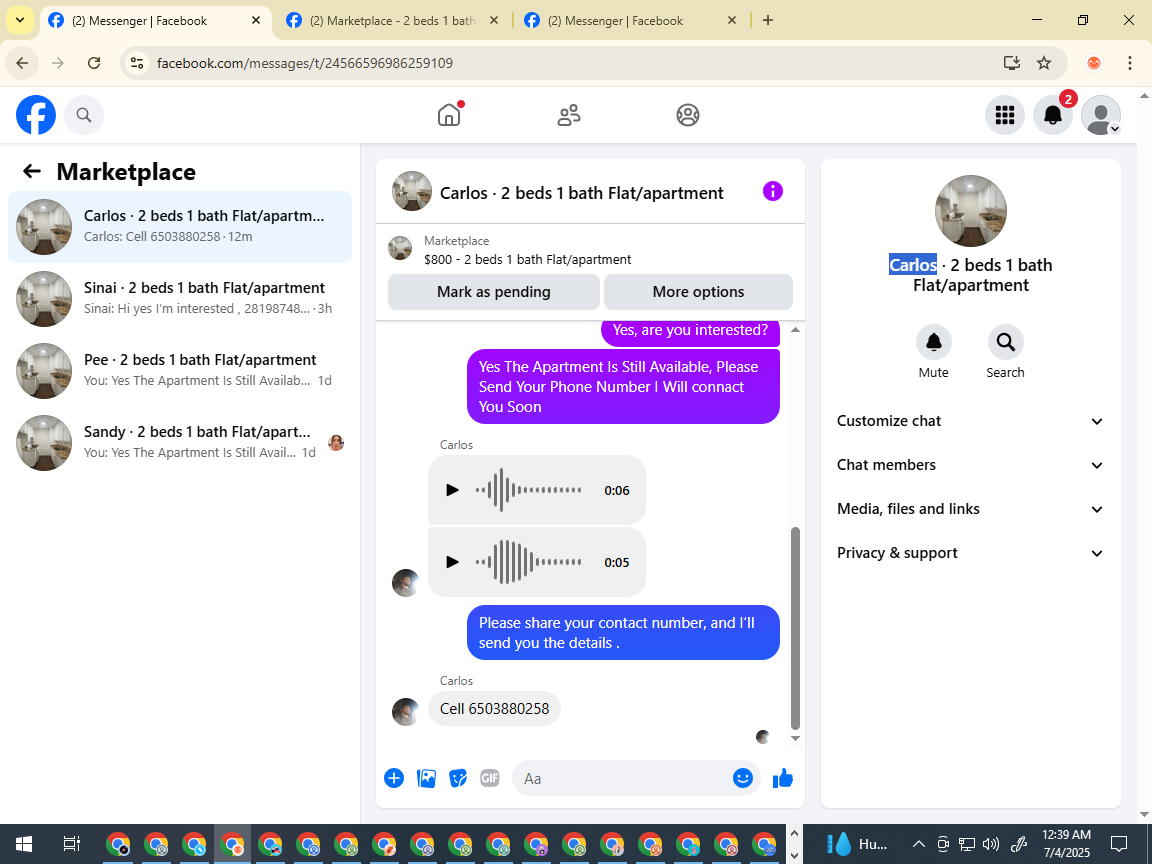Screen dimensions: 1152x864
Task: Expand the Privacy & support section
Action: (971, 553)
